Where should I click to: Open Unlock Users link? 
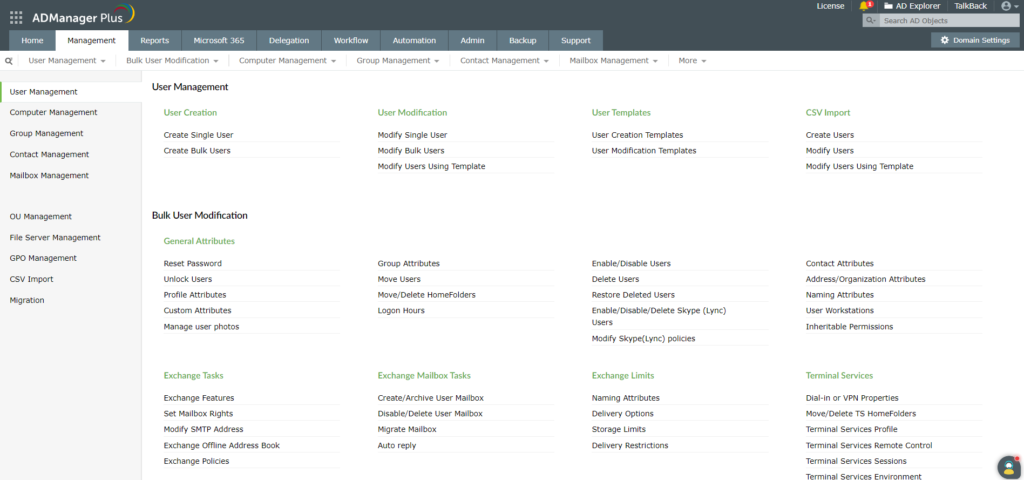(x=187, y=280)
